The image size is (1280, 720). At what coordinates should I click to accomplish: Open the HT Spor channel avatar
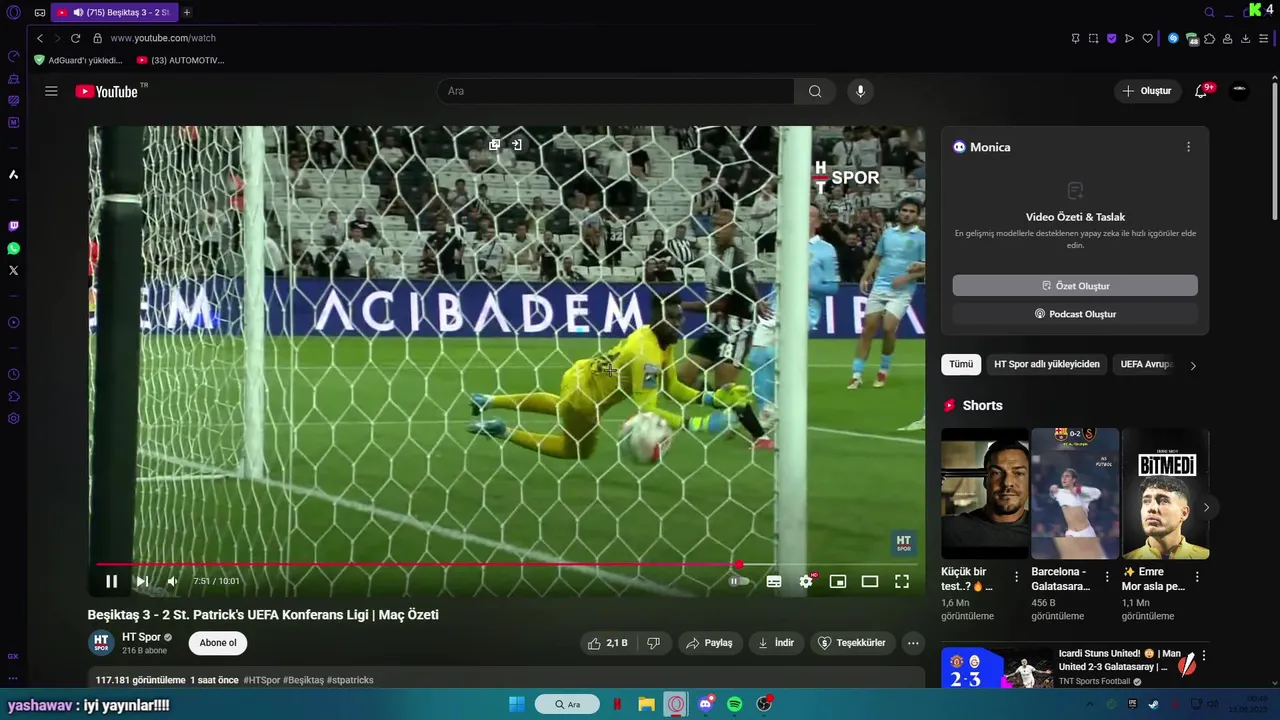pos(101,643)
